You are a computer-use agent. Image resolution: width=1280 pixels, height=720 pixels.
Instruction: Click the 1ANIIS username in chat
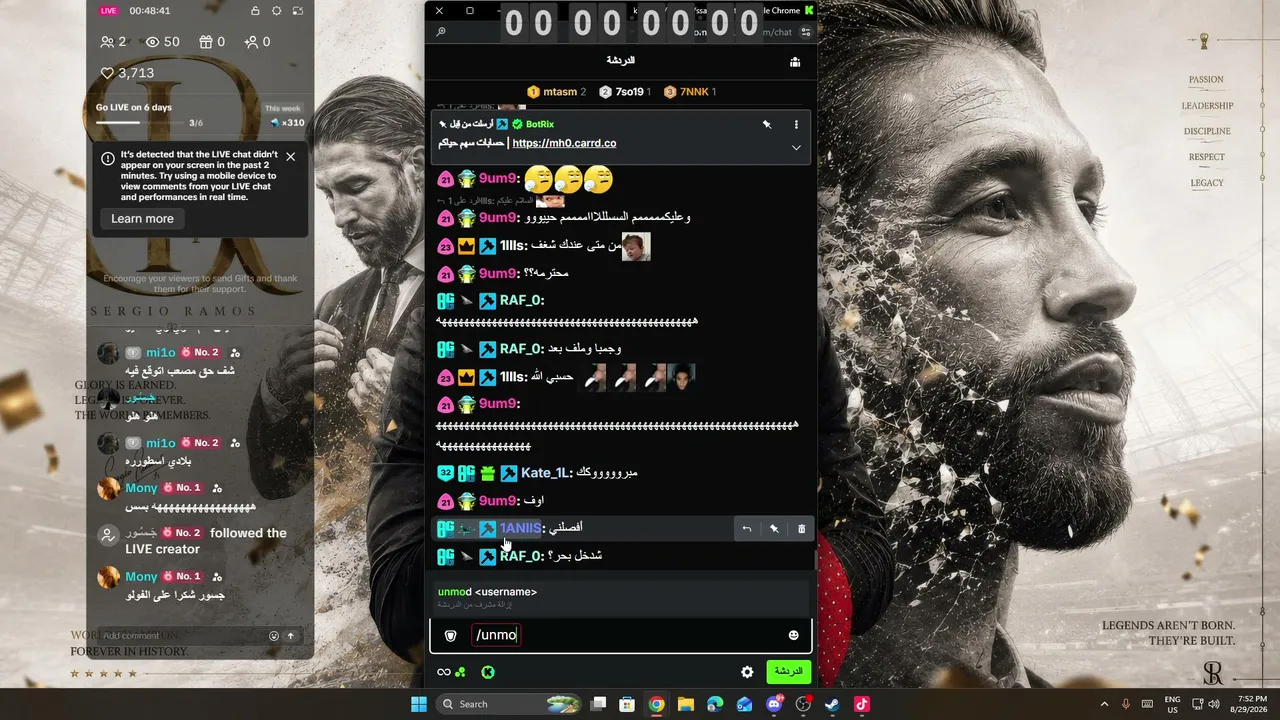tap(520, 528)
